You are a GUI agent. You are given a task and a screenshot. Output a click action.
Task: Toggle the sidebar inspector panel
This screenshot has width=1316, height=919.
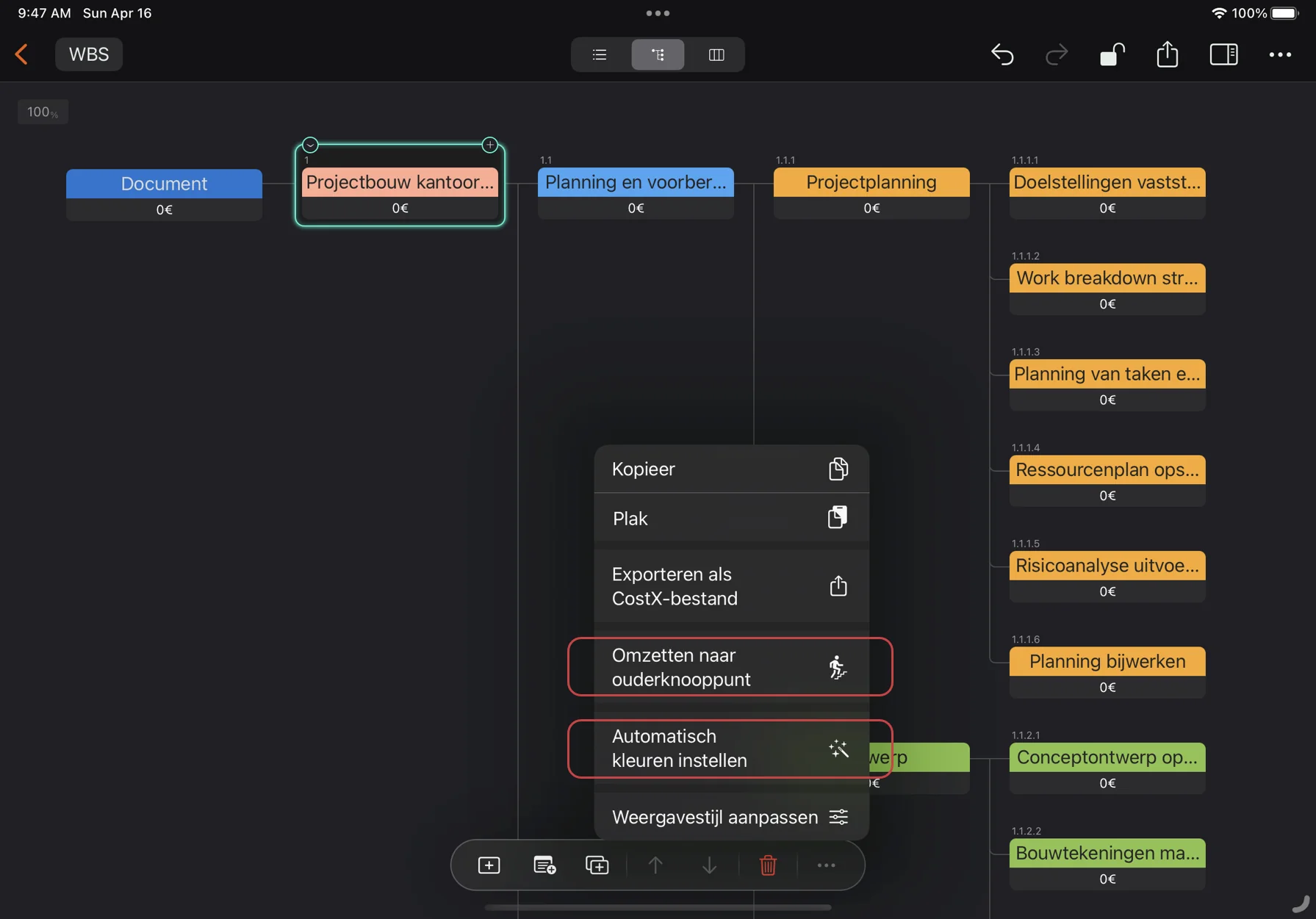click(x=1223, y=54)
